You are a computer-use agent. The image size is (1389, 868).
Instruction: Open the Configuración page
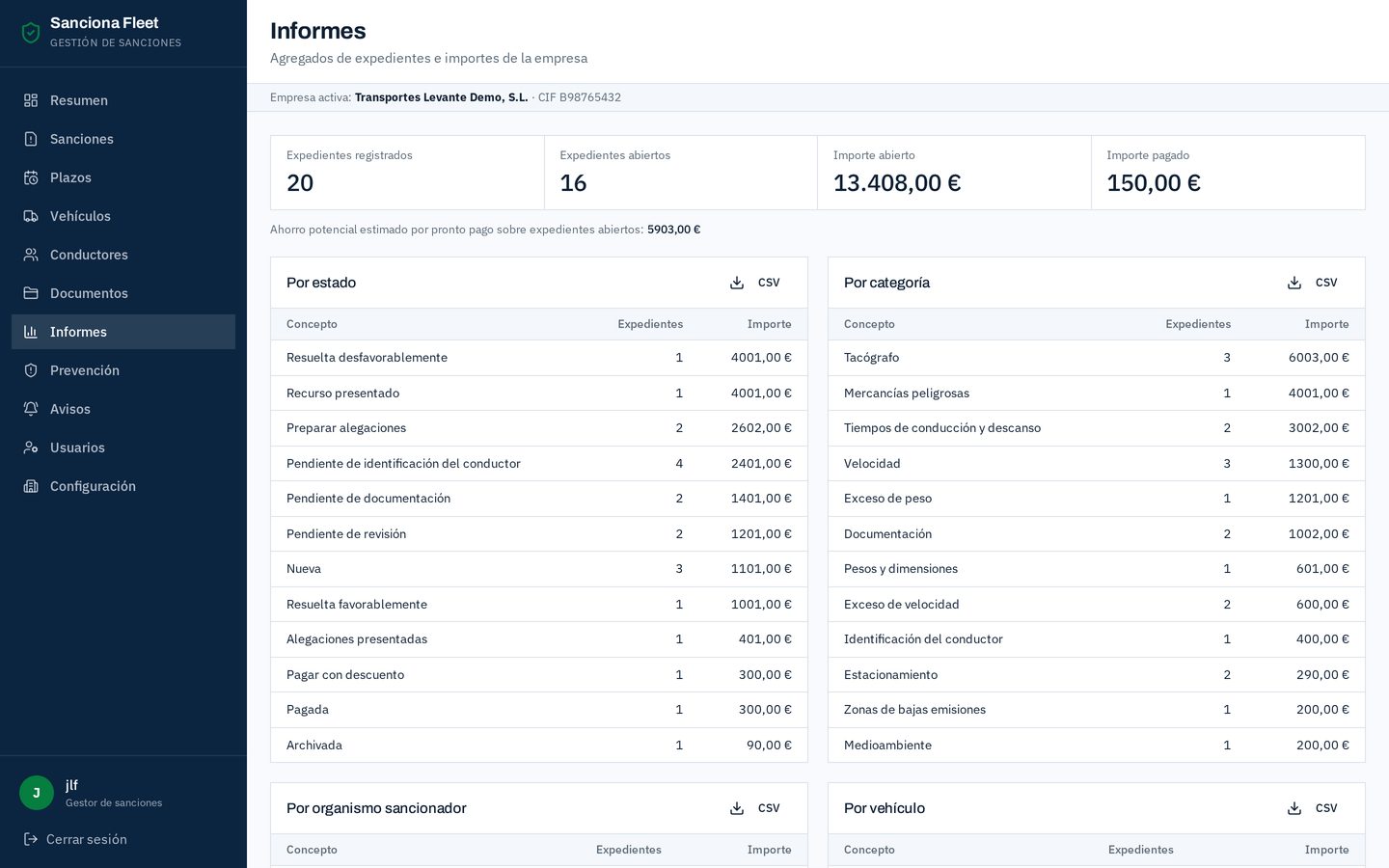click(x=123, y=486)
